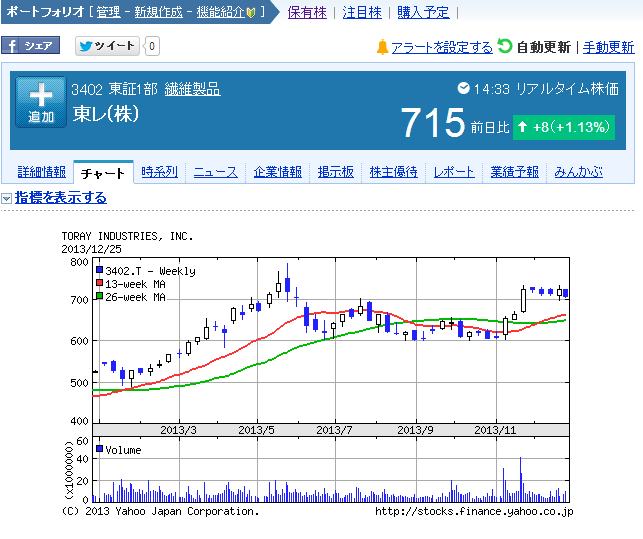Image resolution: width=643 pixels, height=539 pixels.
Task: Click the November 2013 volume spike bar
Action: click(x=520, y=478)
